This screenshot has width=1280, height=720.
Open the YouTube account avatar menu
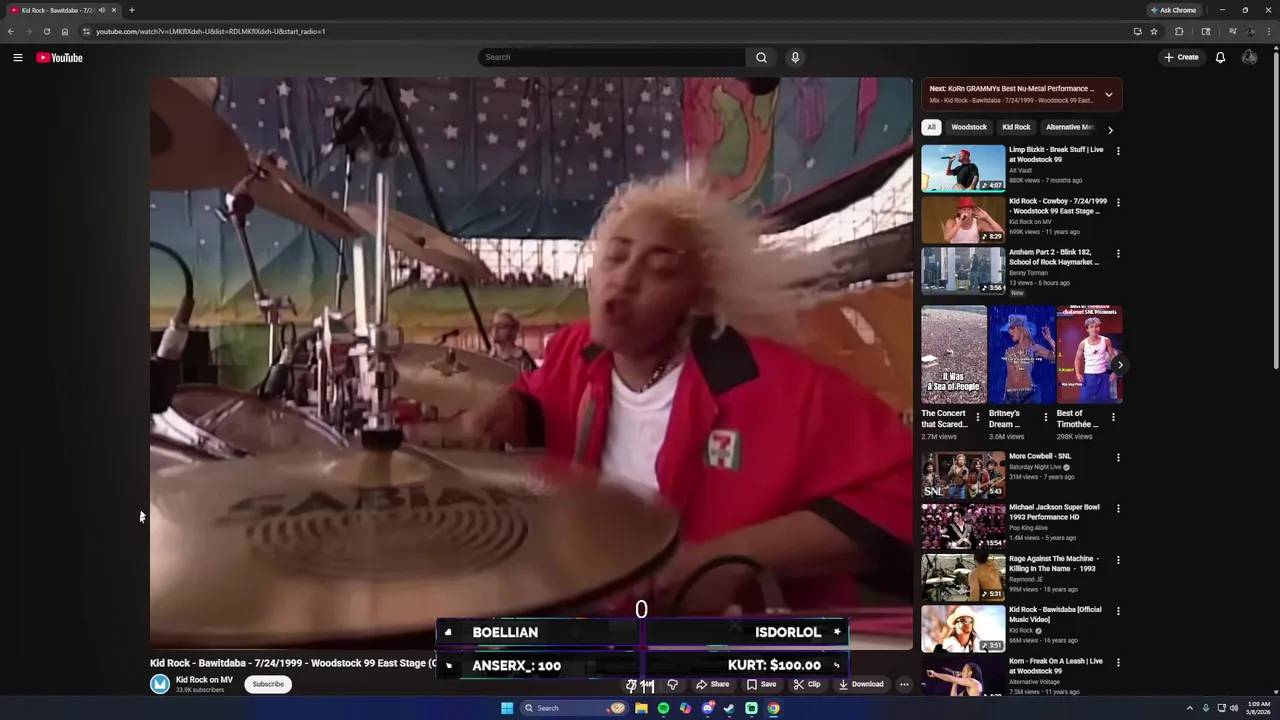[x=1249, y=58]
